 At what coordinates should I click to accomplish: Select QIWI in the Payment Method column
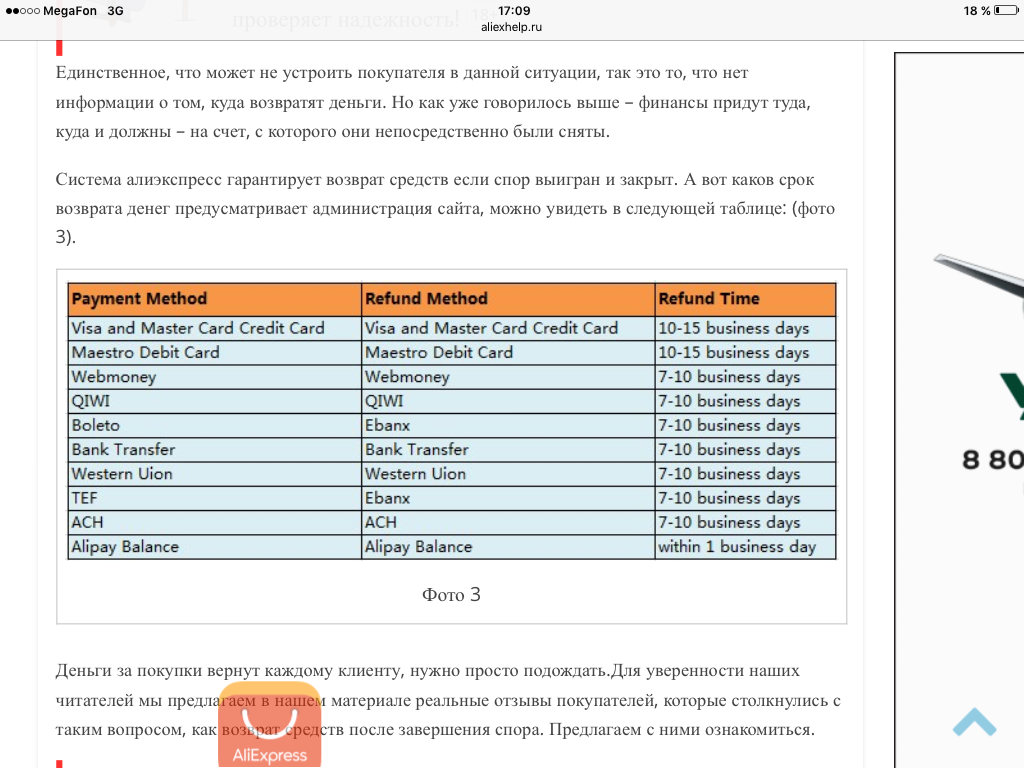click(215, 401)
